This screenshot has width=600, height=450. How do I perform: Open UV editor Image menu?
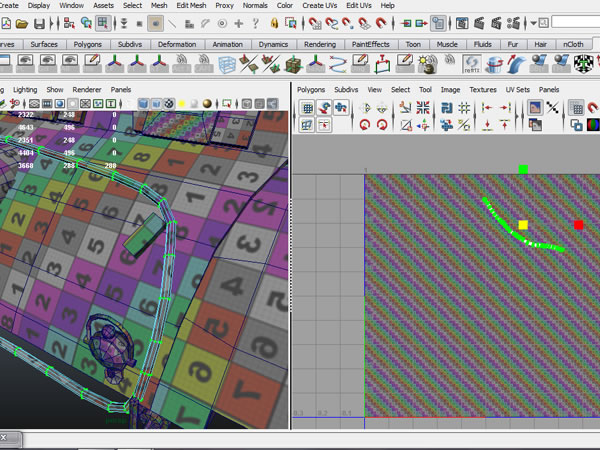point(450,90)
